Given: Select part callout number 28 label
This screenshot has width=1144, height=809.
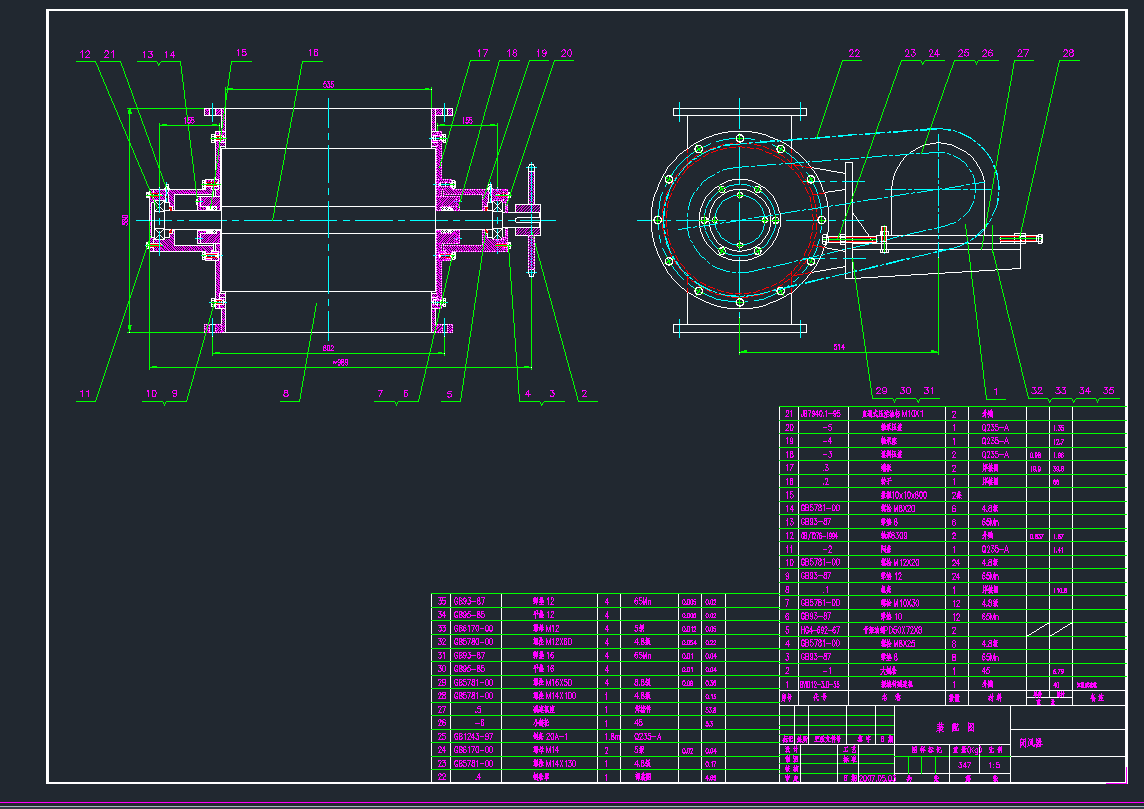Looking at the screenshot, I should point(1068,54).
